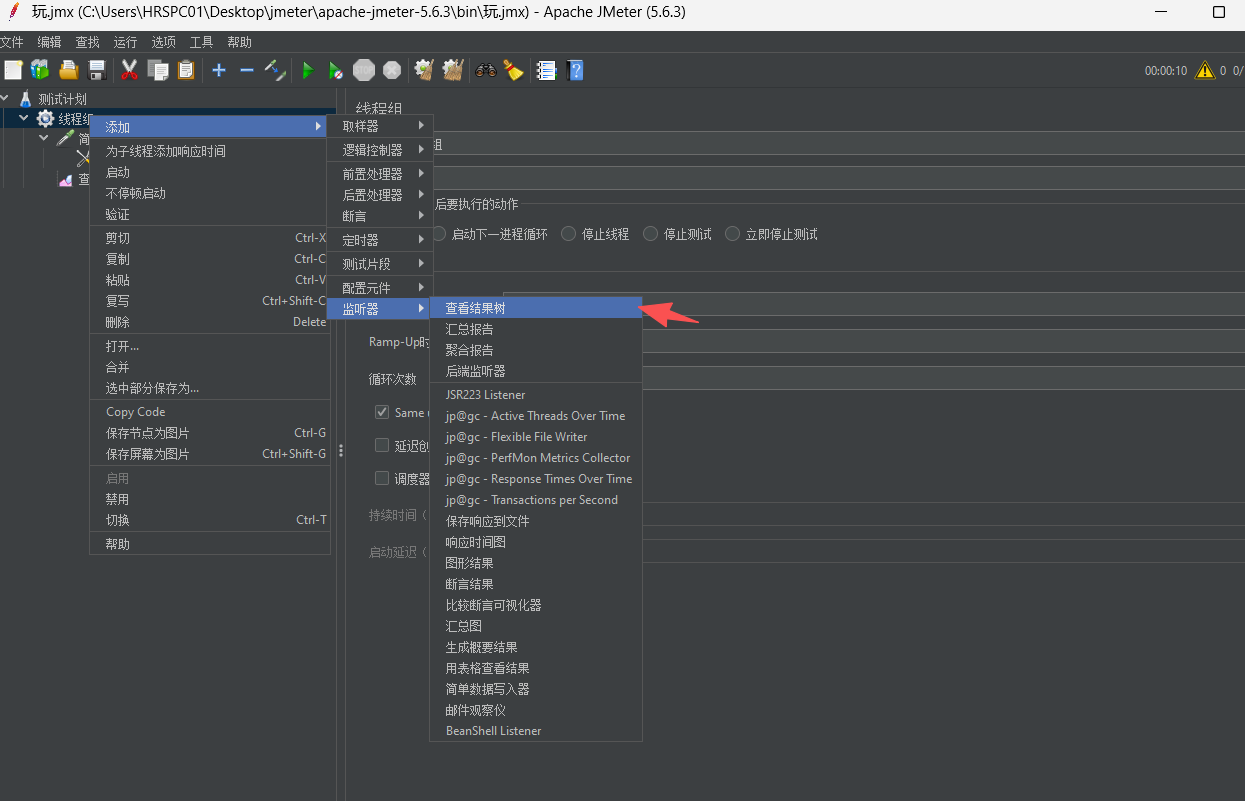Choose 汇总报告 listener
This screenshot has width=1245, height=801.
[x=535, y=329]
